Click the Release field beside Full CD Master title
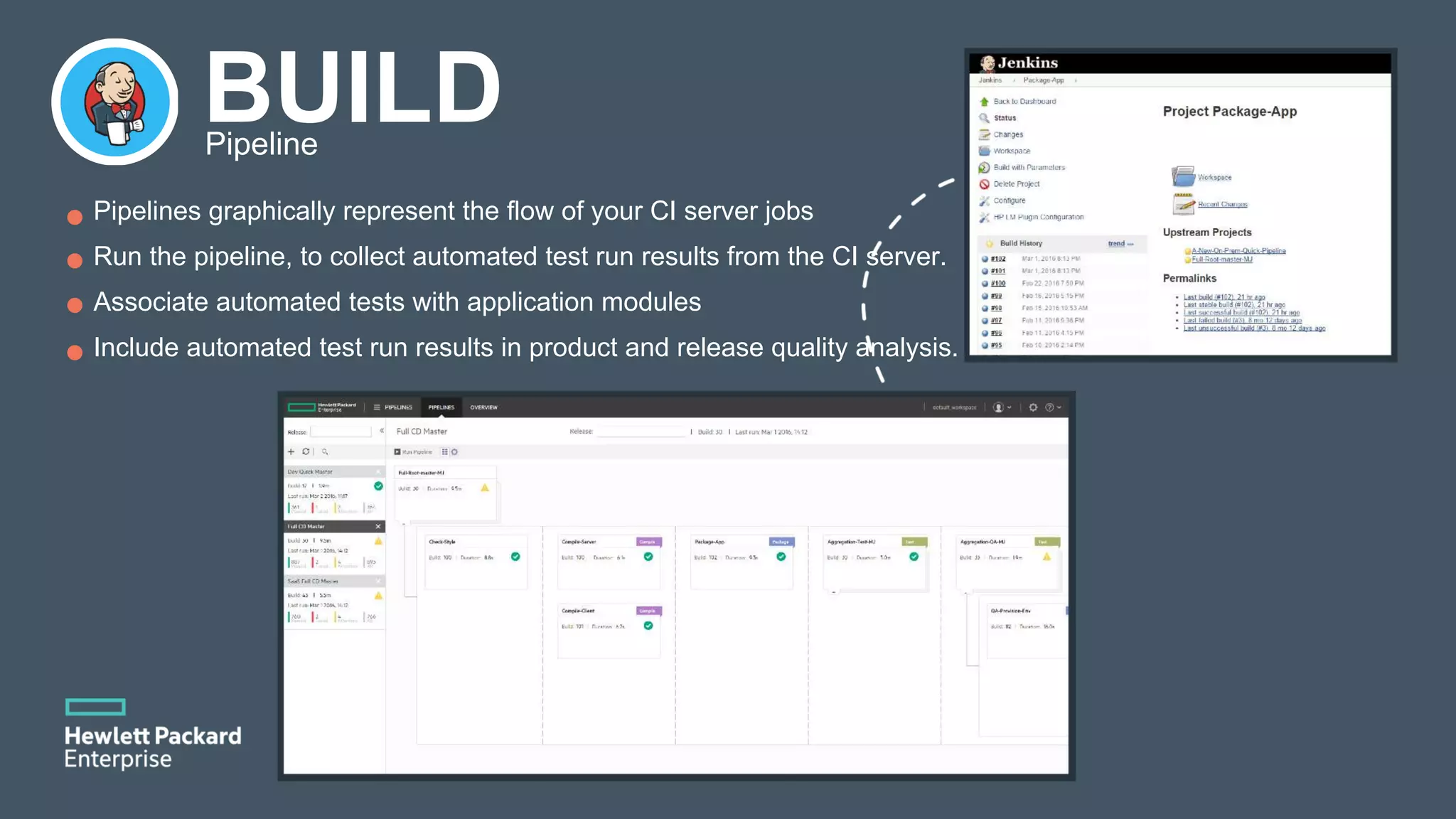This screenshot has width=1456, height=819. pos(641,432)
